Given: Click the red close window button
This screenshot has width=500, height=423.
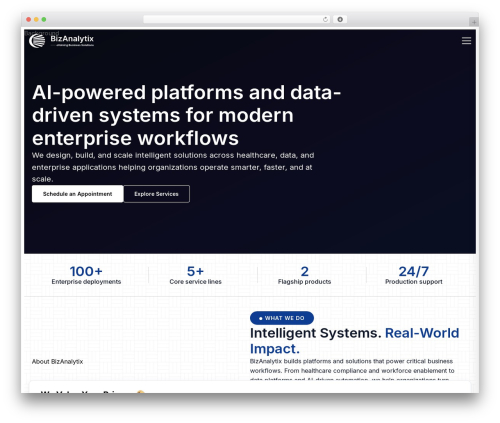Looking at the screenshot, I should (29, 20).
